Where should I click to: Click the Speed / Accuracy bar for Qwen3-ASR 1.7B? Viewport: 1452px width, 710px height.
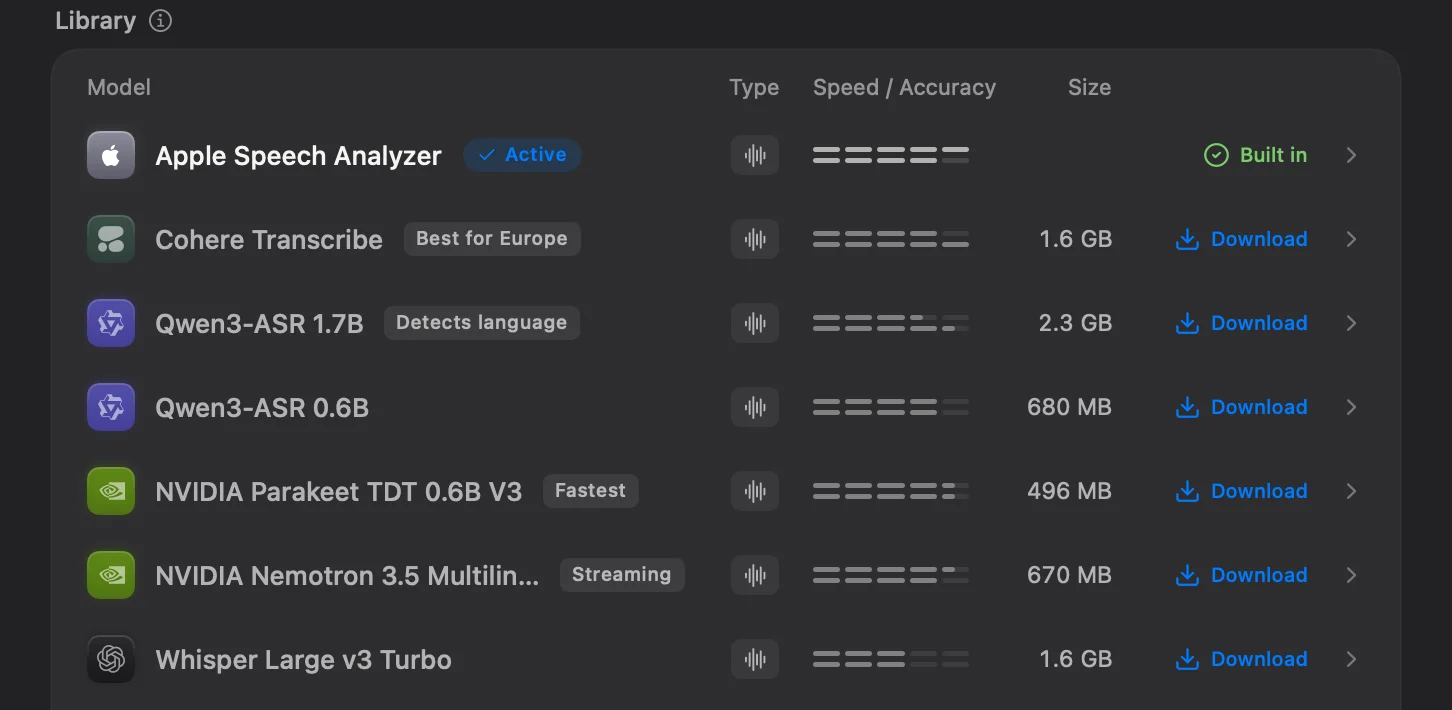[891, 323]
